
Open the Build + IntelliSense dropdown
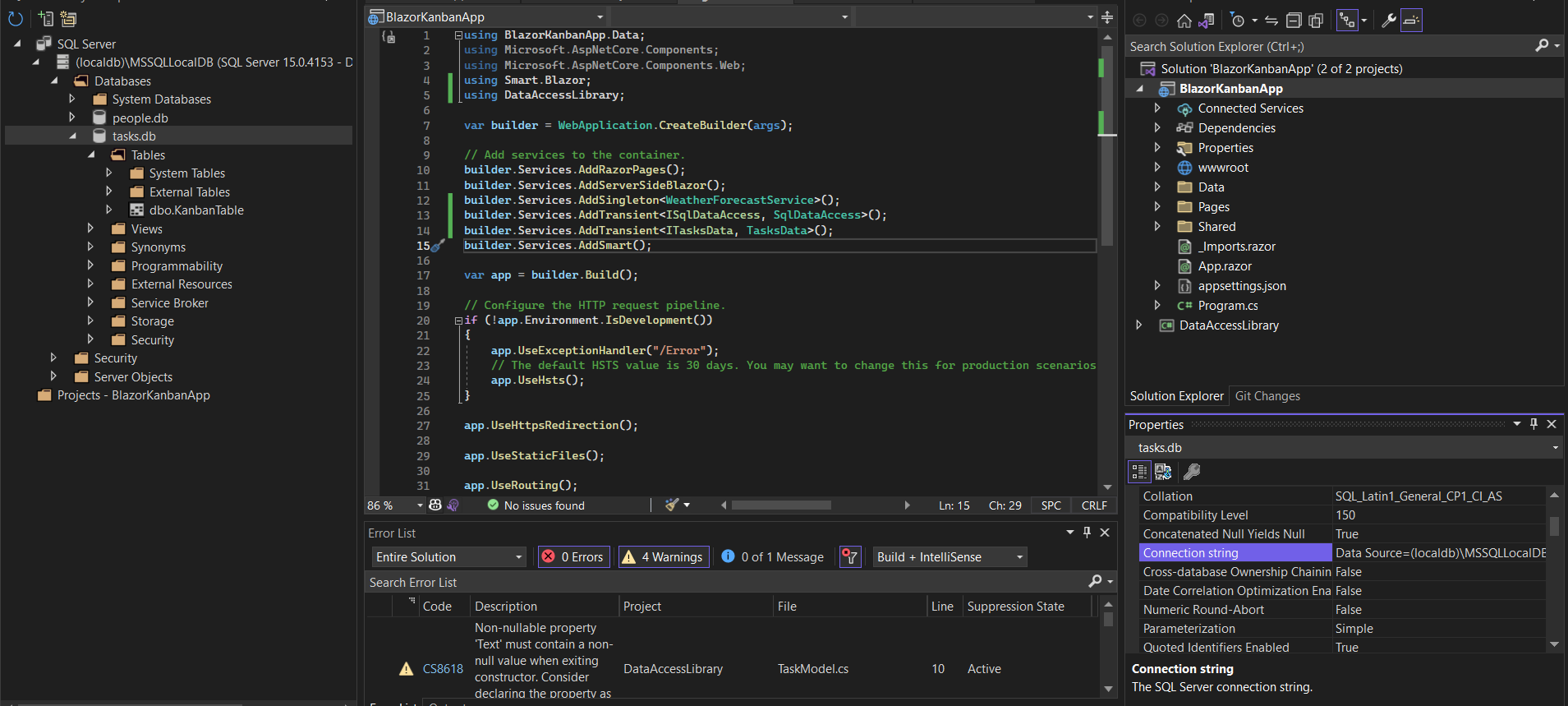[950, 557]
